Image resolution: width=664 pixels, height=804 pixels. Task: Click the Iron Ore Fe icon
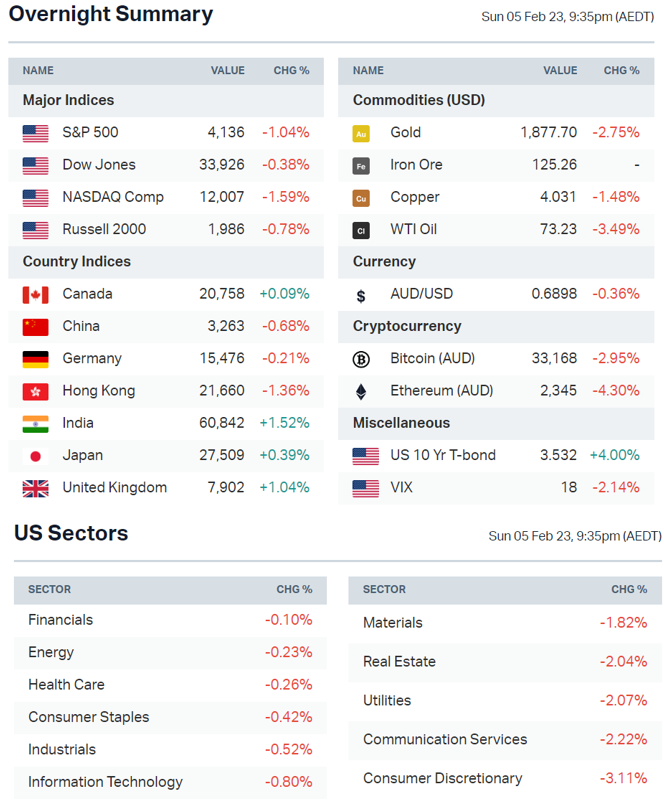[361, 165]
